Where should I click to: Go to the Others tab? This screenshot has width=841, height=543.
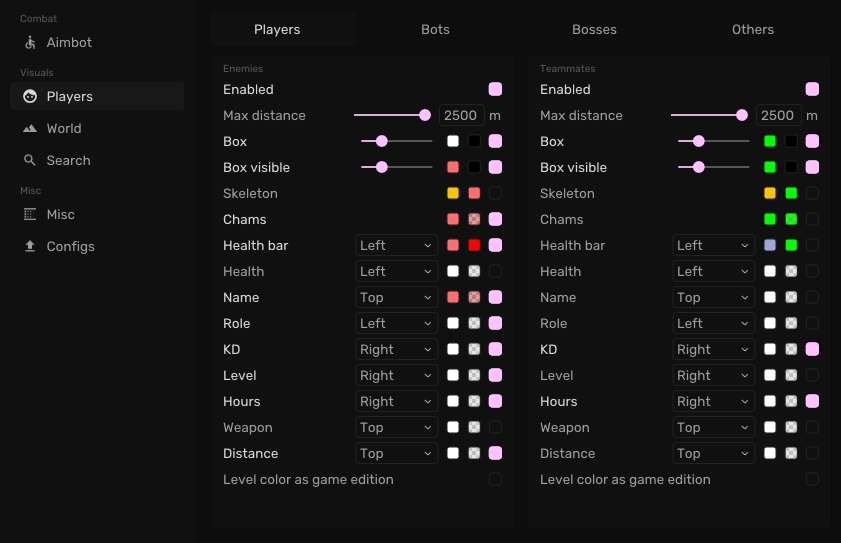click(x=752, y=29)
